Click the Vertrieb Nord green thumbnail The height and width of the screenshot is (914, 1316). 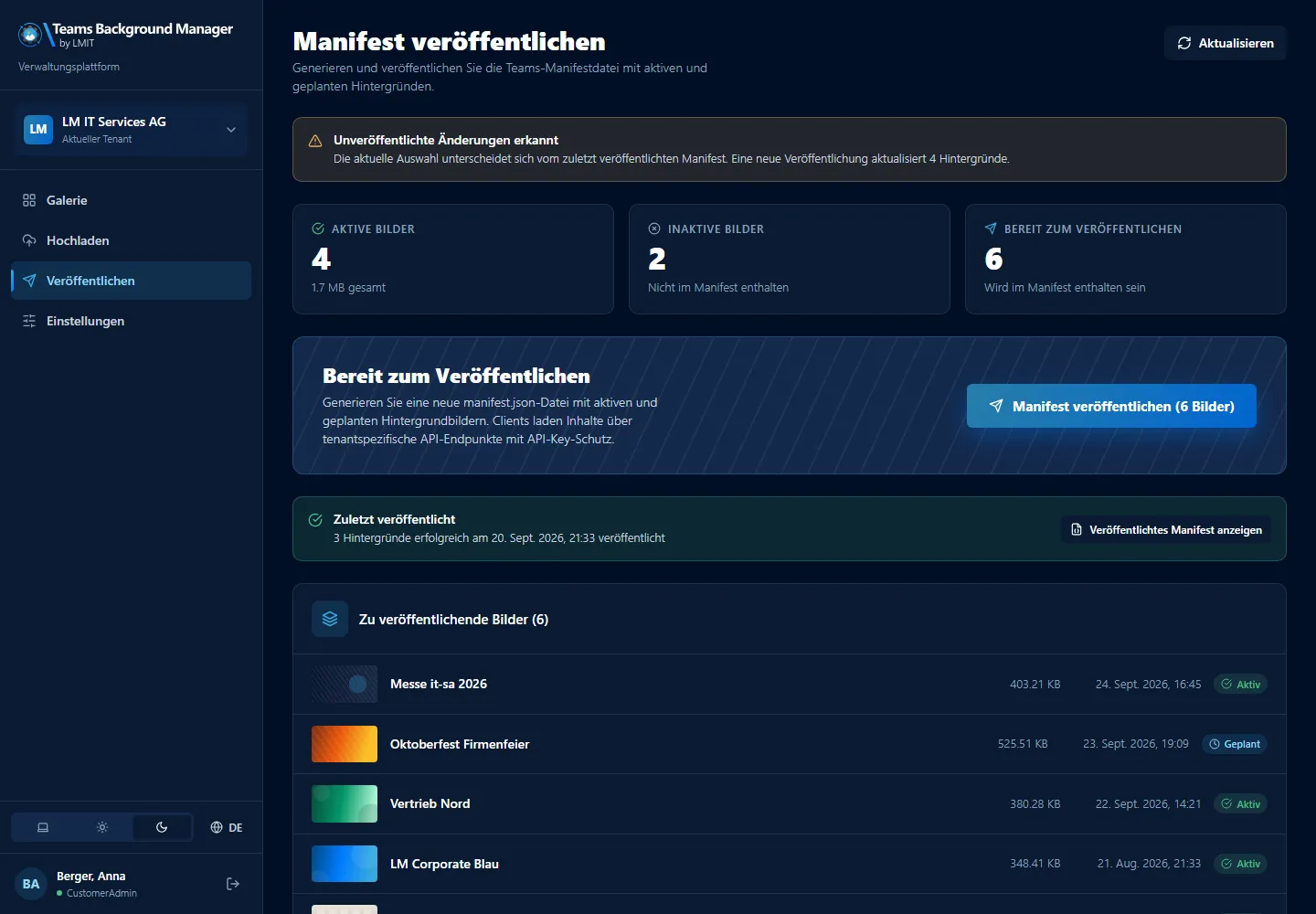345,803
